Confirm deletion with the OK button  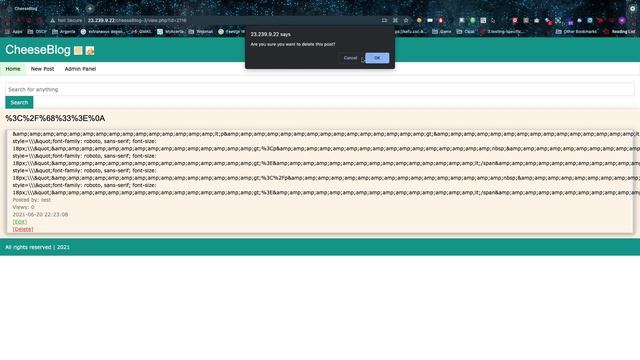click(x=377, y=58)
